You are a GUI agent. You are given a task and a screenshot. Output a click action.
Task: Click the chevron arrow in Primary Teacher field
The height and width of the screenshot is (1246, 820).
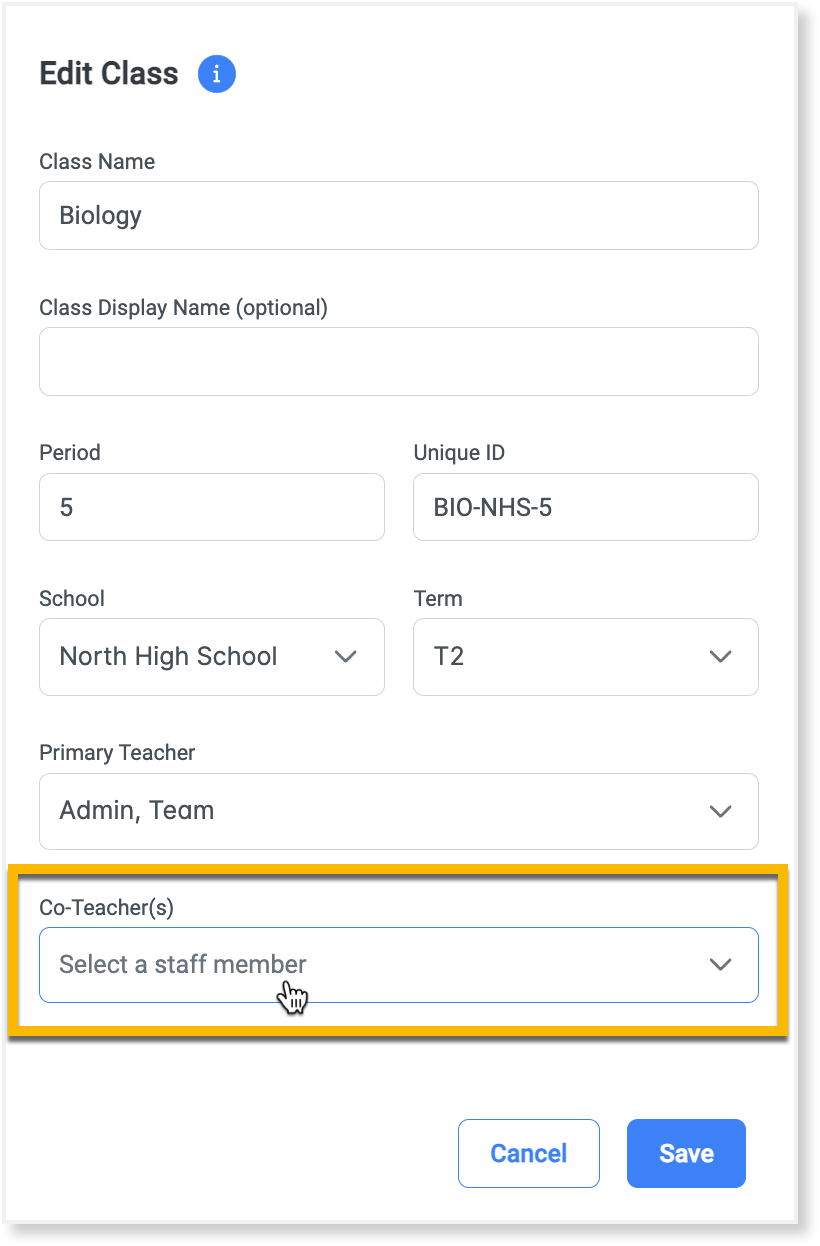click(720, 811)
